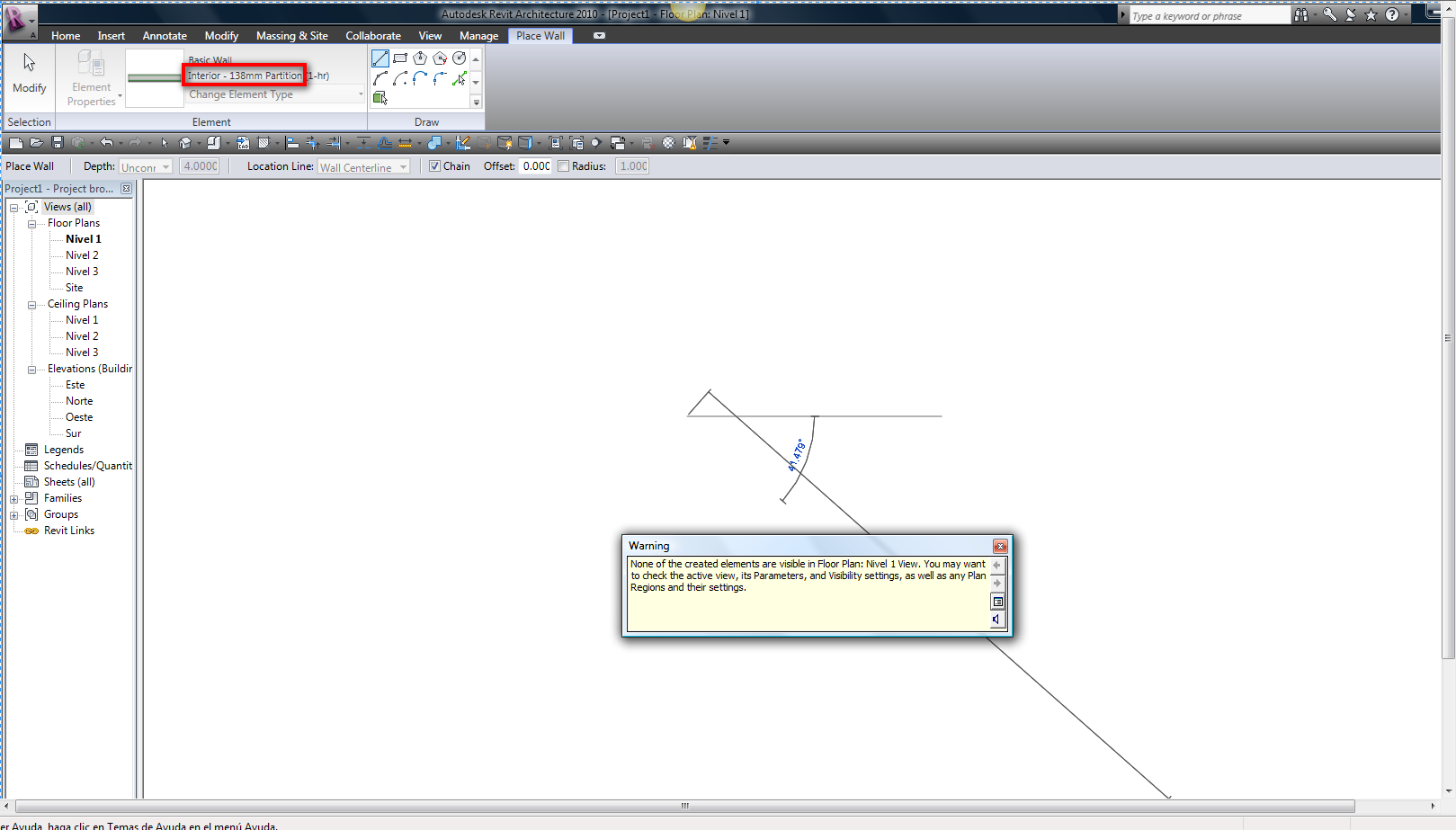This screenshot has height=830, width=1456.
Task: Select Site under Floor Plans
Action: coord(74,288)
